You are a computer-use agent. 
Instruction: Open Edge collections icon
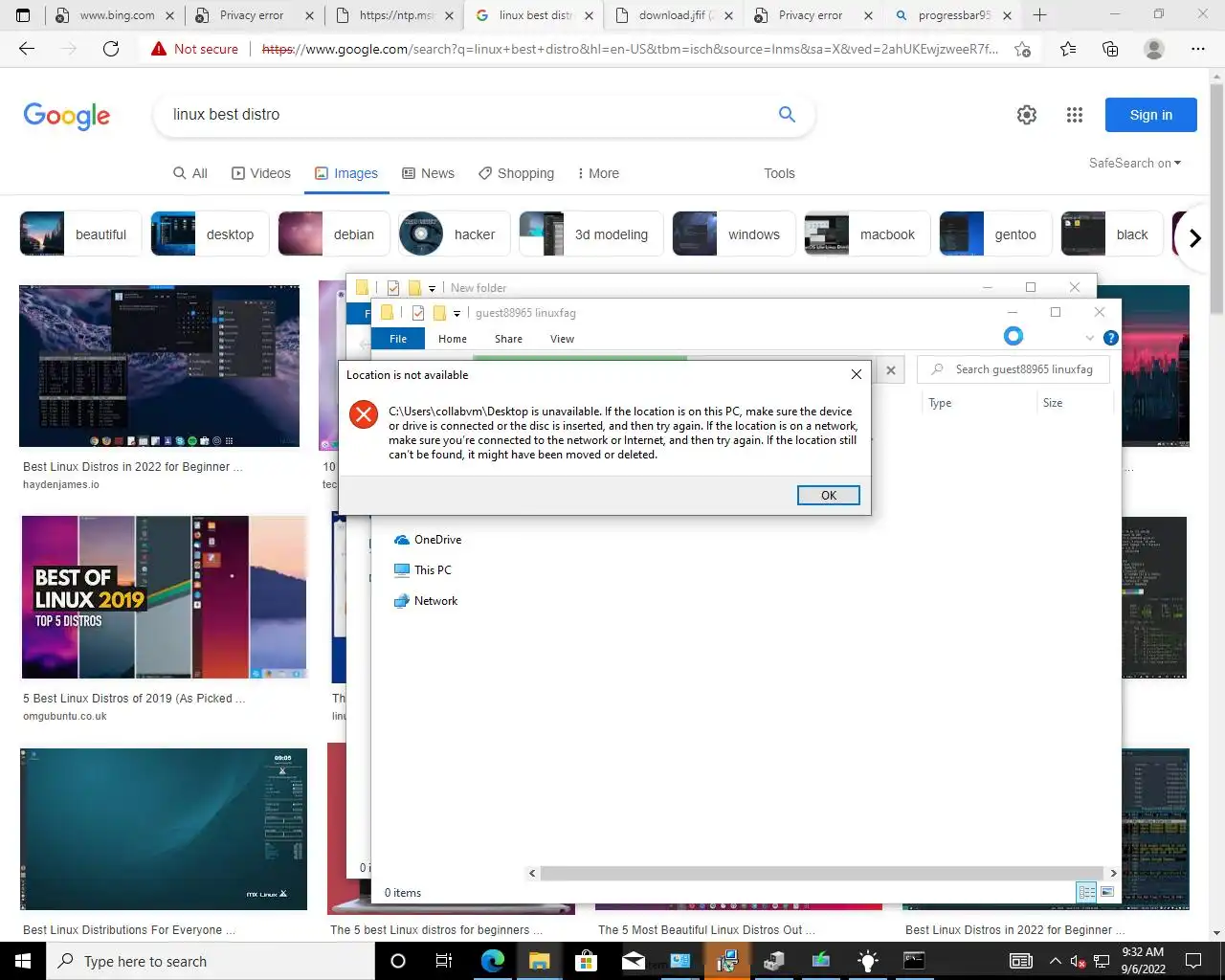[1110, 49]
